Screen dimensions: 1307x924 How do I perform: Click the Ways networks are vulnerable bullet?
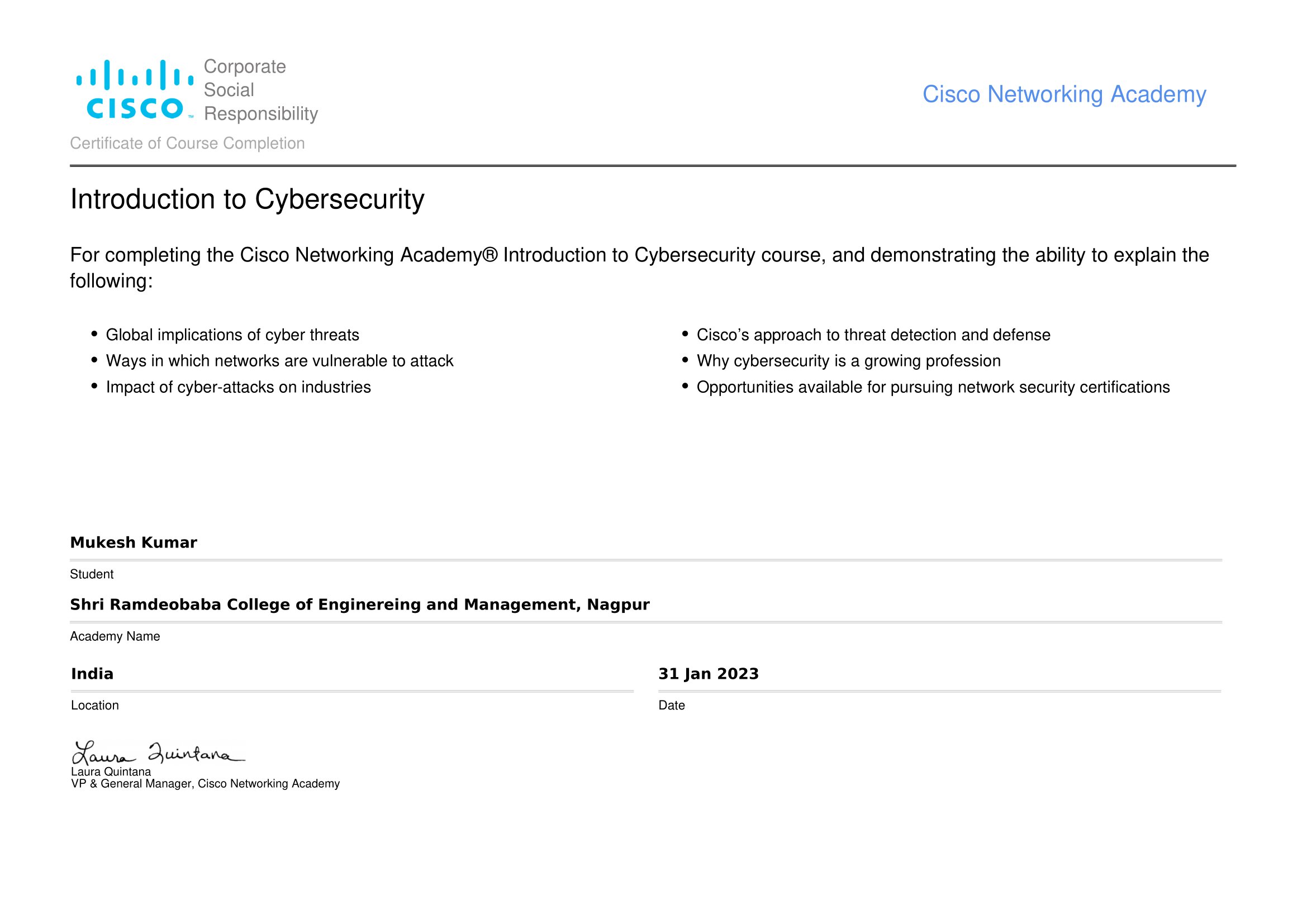pyautogui.click(x=279, y=361)
